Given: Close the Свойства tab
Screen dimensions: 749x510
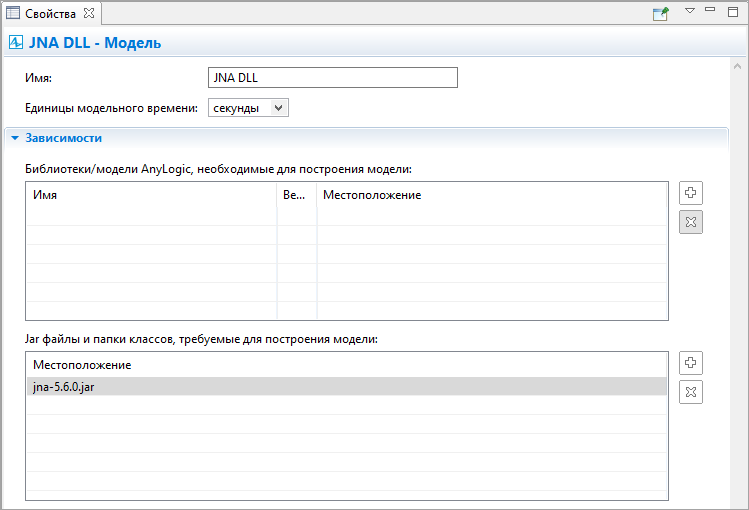Looking at the screenshot, I should [x=89, y=13].
